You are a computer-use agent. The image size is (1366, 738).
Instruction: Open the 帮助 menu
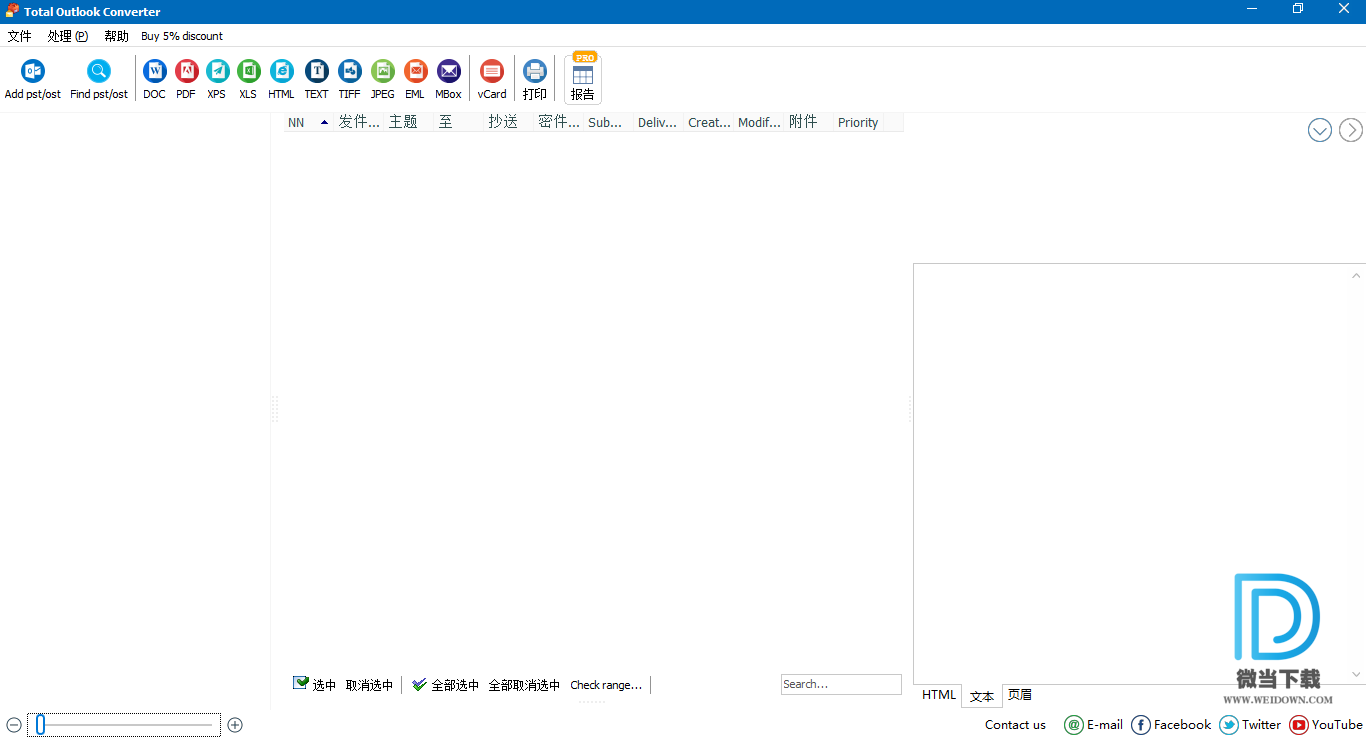116,36
